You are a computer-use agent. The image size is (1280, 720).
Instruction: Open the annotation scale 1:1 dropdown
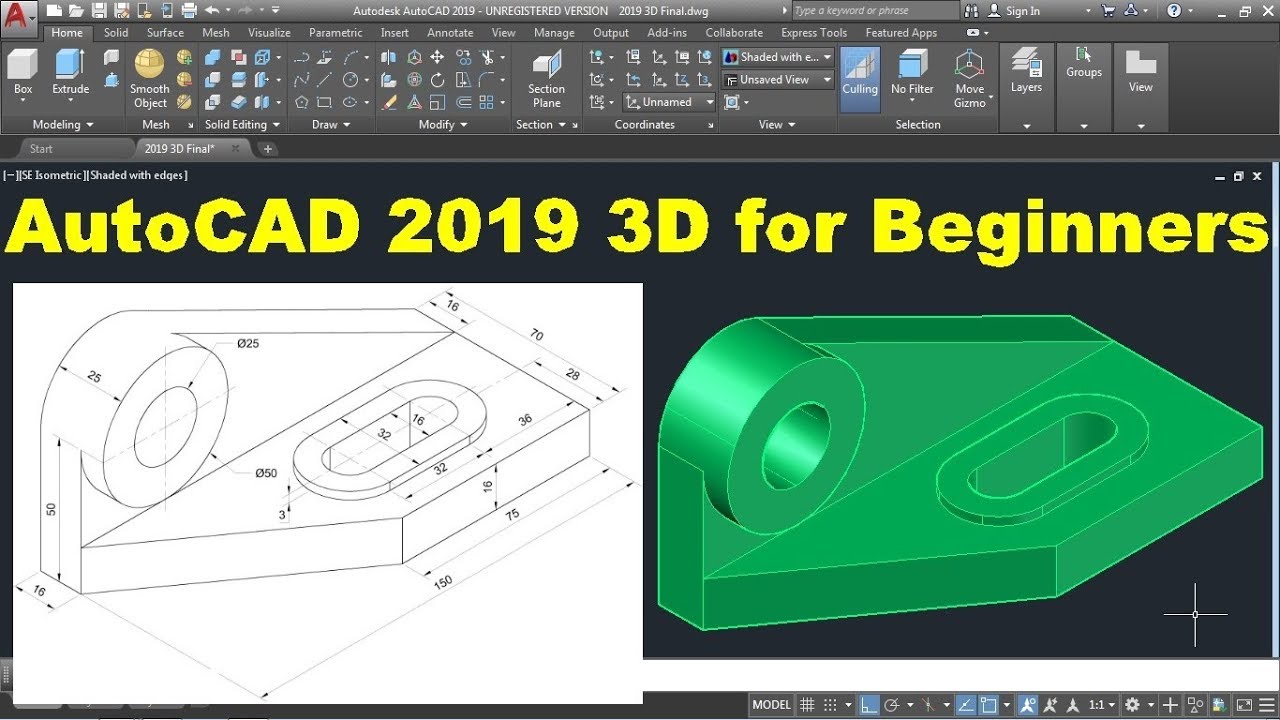1102,705
